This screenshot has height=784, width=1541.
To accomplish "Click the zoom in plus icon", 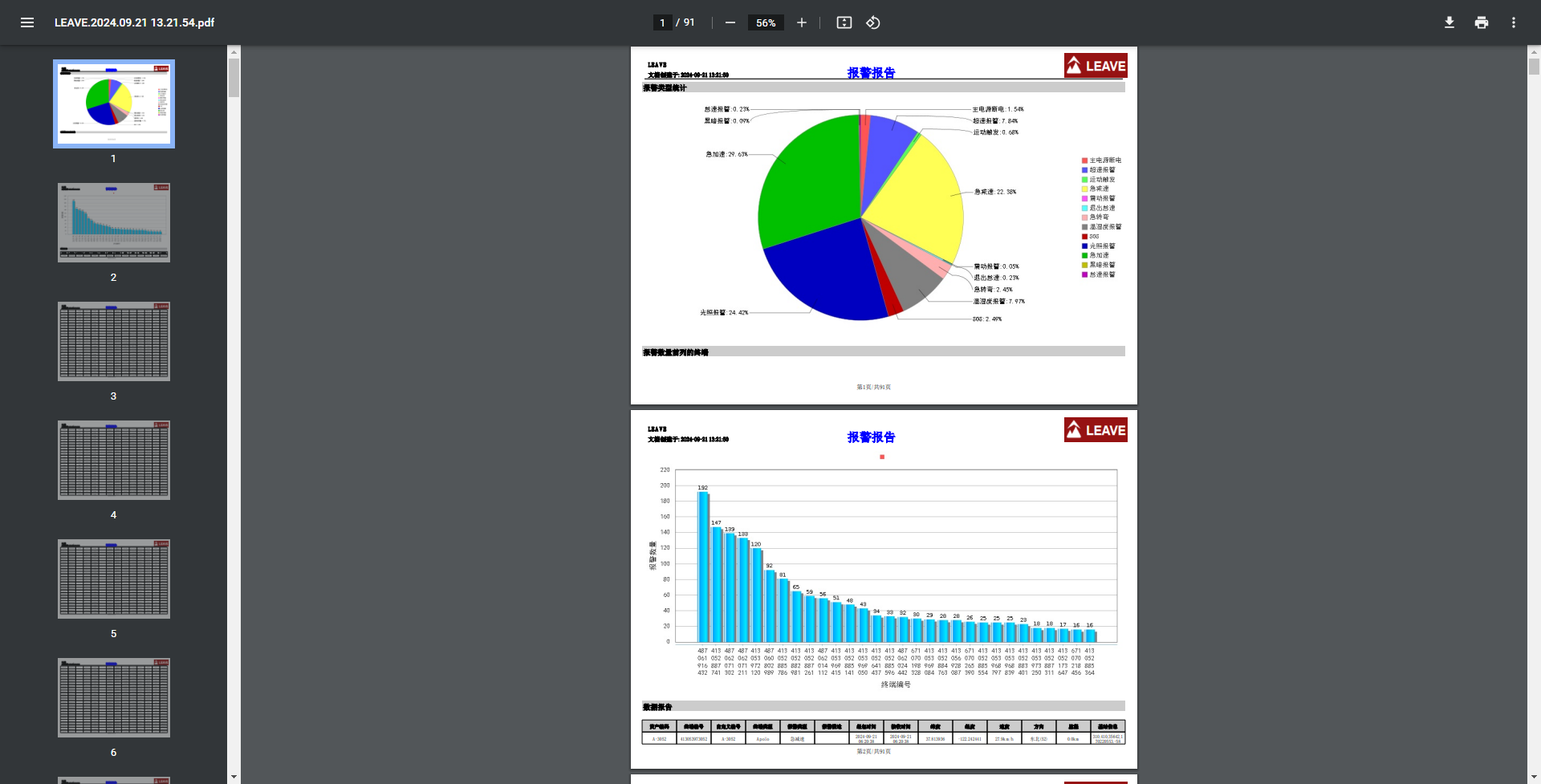I will tap(801, 22).
